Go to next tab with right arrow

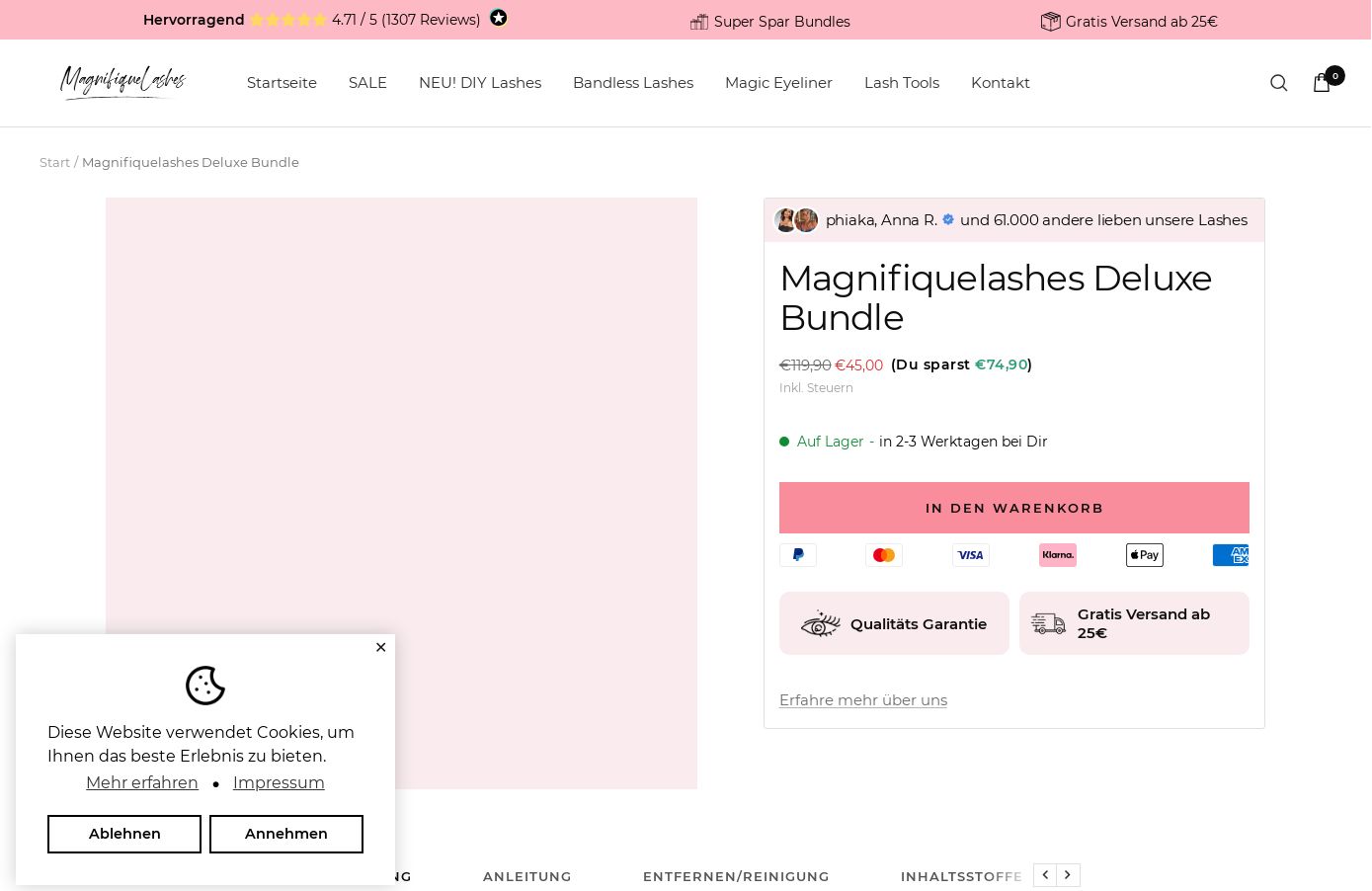pos(1068,875)
